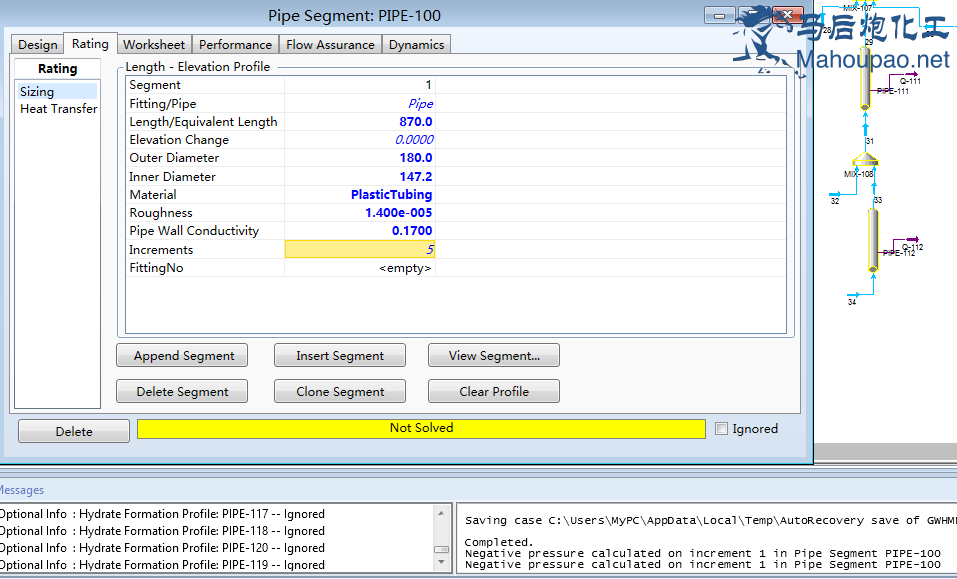Select Heat Transfer in the Rating list

59,109
